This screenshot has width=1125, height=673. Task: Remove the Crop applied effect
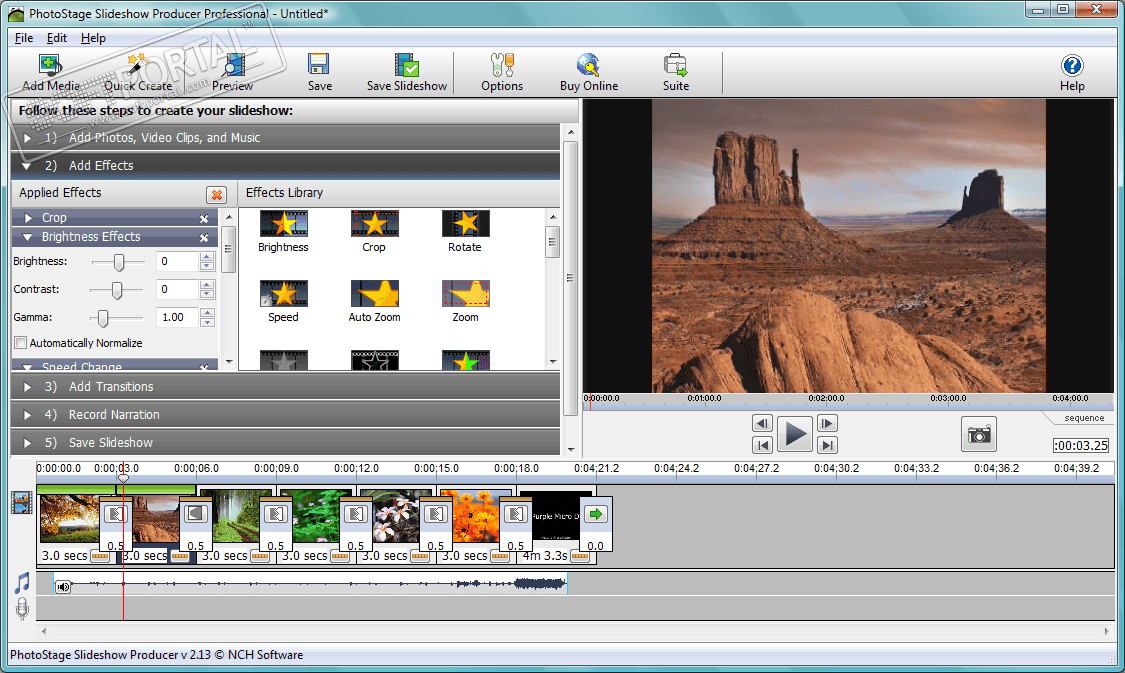tap(204, 218)
